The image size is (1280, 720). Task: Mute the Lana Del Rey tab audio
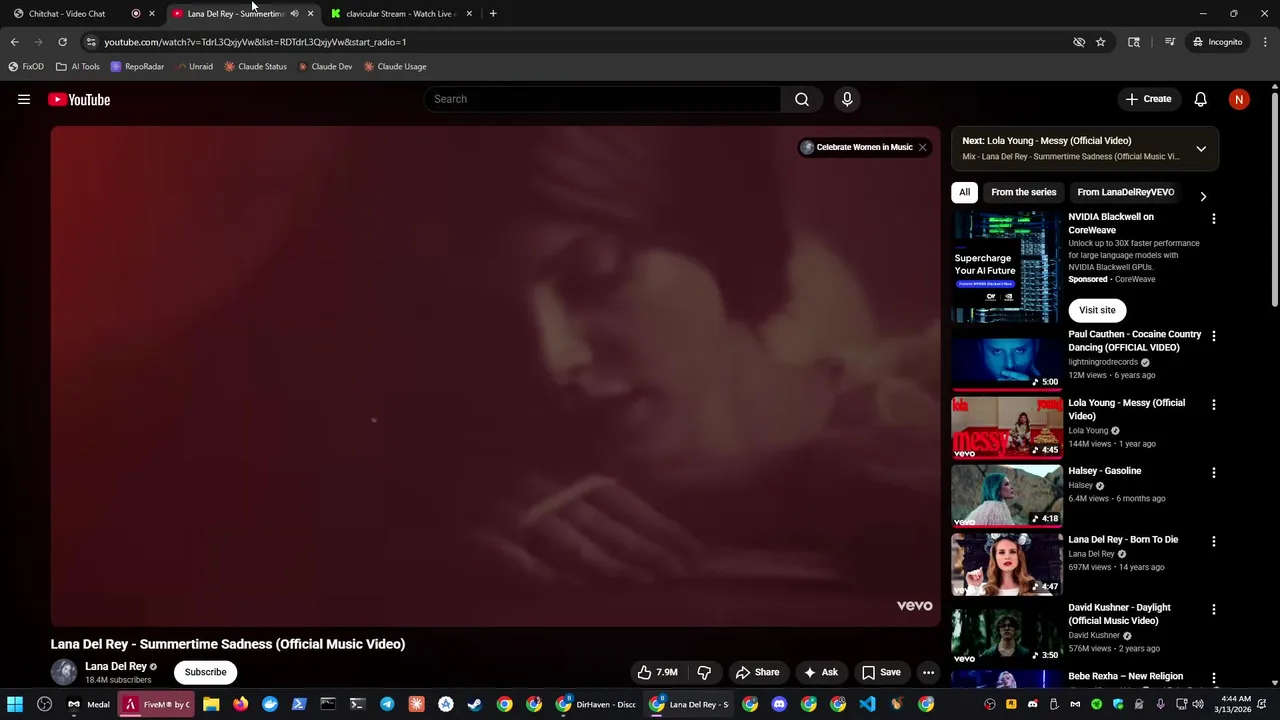click(294, 14)
